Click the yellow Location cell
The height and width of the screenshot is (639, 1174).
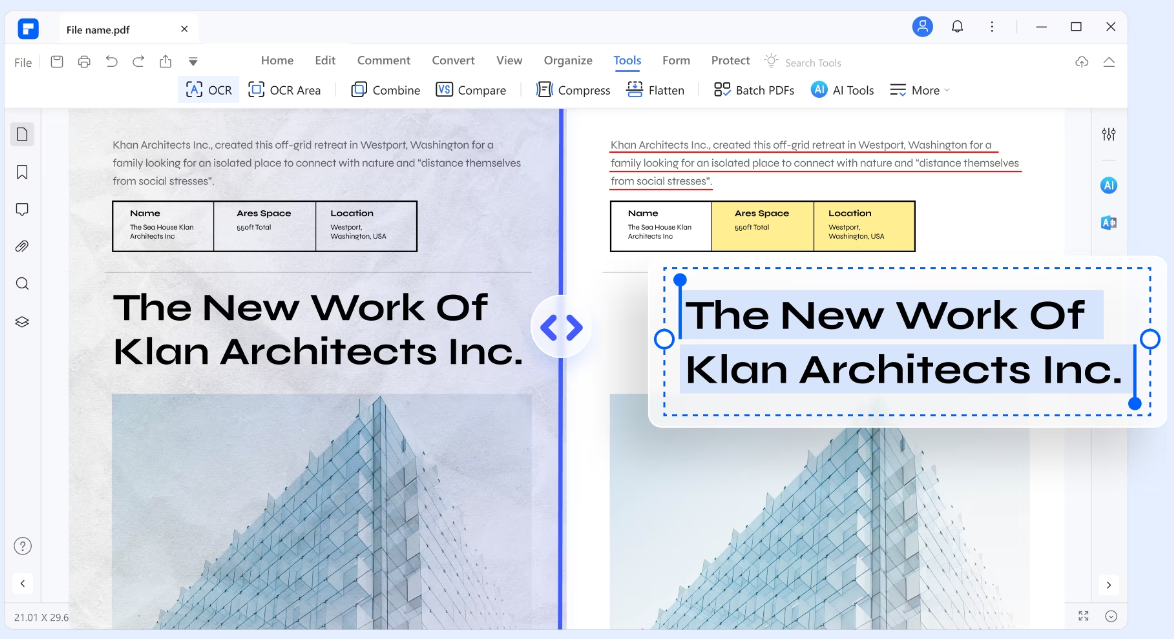coord(864,225)
